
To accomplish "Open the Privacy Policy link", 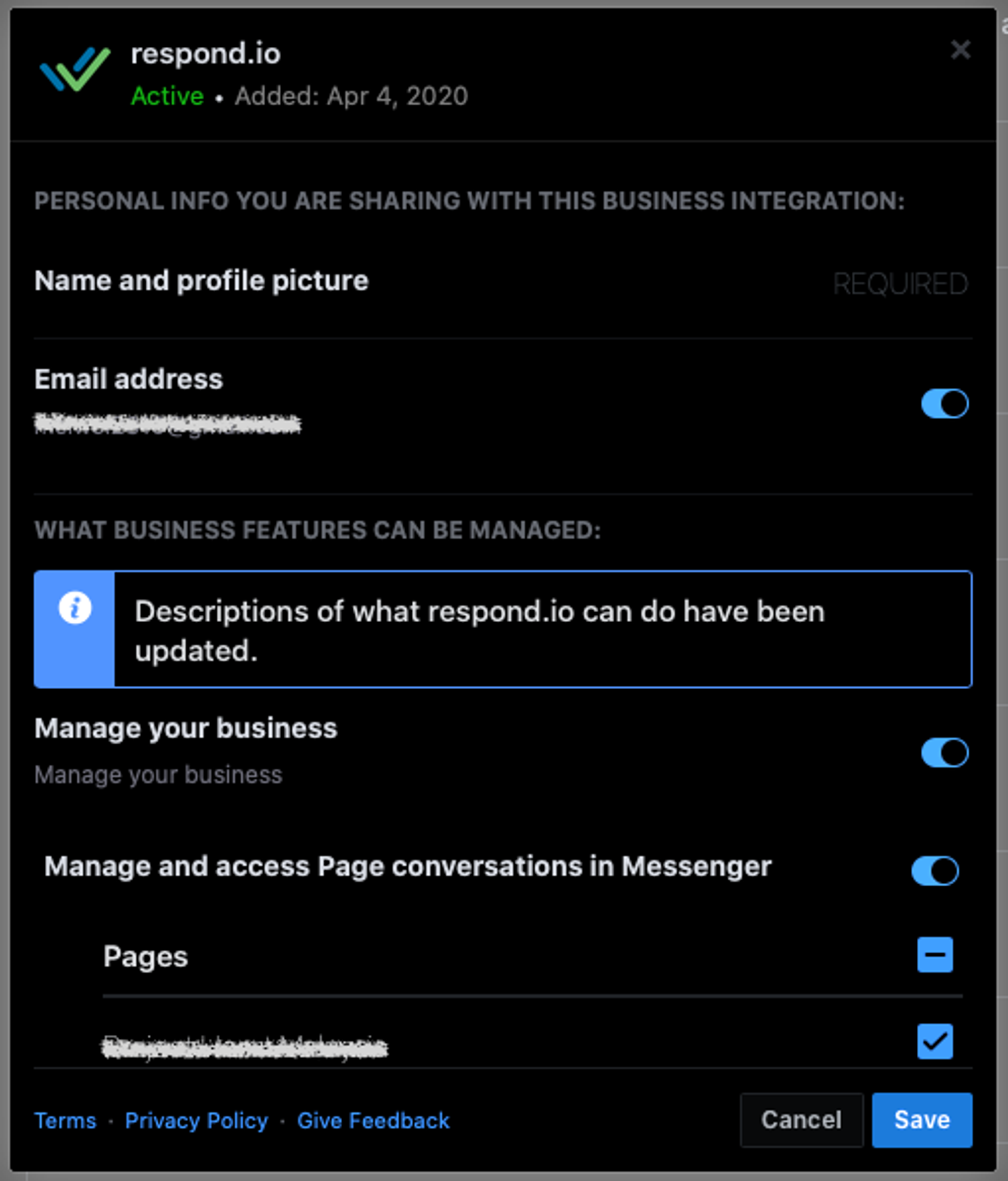I will (196, 1121).
